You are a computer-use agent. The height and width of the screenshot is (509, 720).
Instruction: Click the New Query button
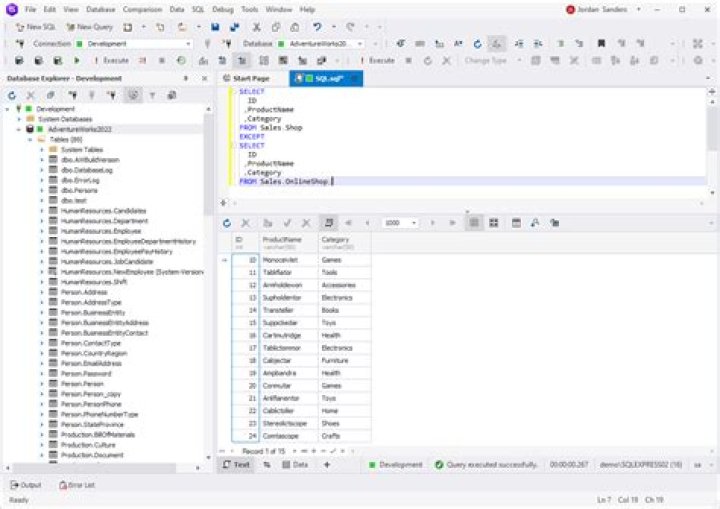tap(90, 27)
